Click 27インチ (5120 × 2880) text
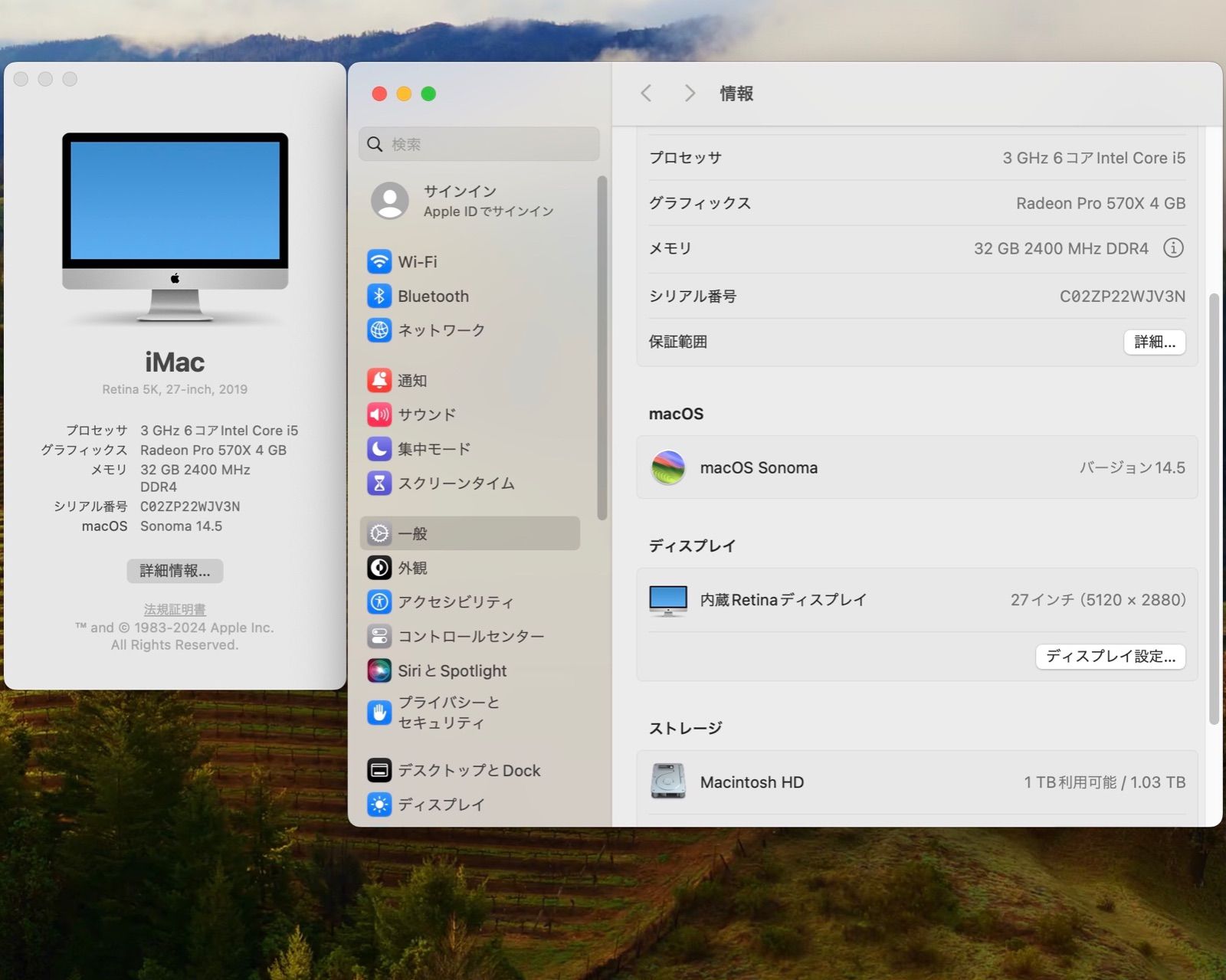1226x980 pixels. pos(1098,600)
